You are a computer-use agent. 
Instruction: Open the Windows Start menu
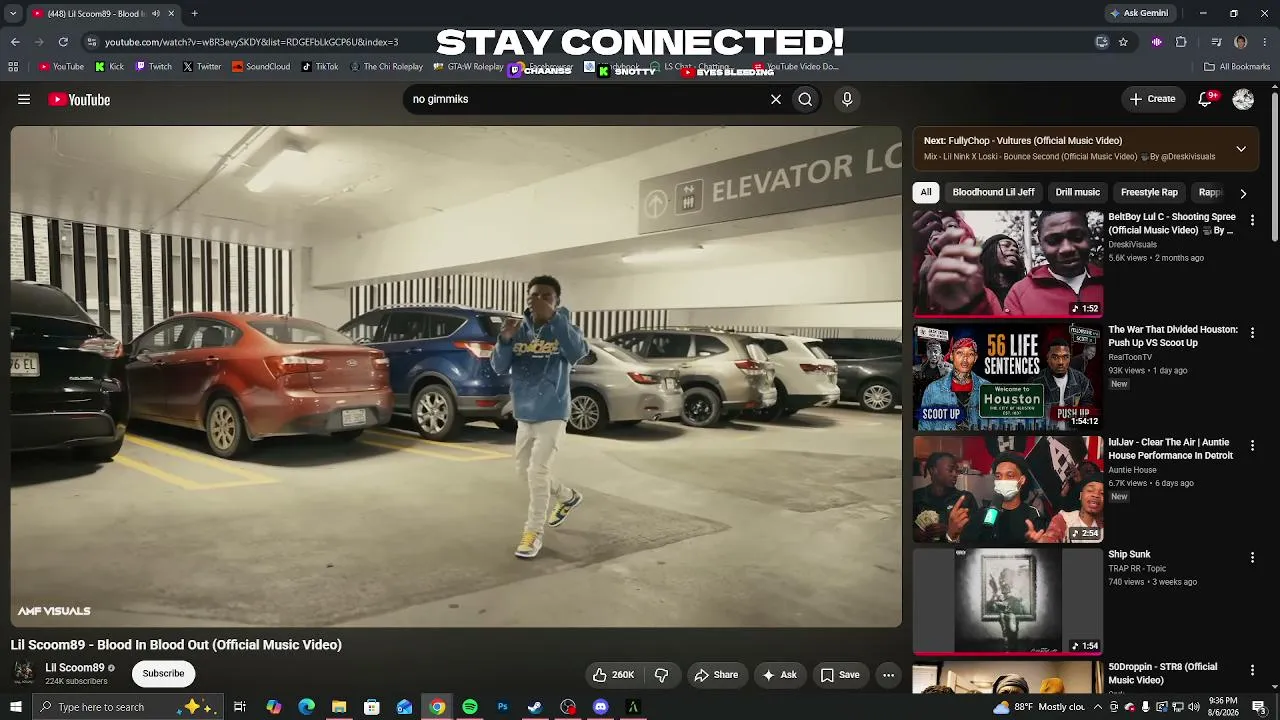(16, 707)
